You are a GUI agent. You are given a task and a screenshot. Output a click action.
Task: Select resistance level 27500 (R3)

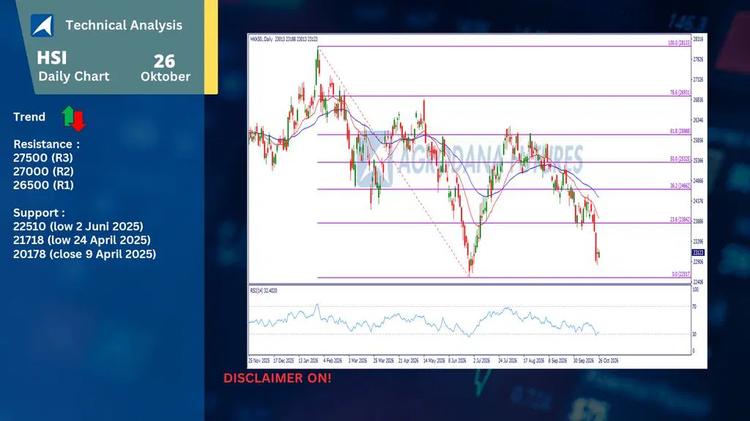click(43, 158)
